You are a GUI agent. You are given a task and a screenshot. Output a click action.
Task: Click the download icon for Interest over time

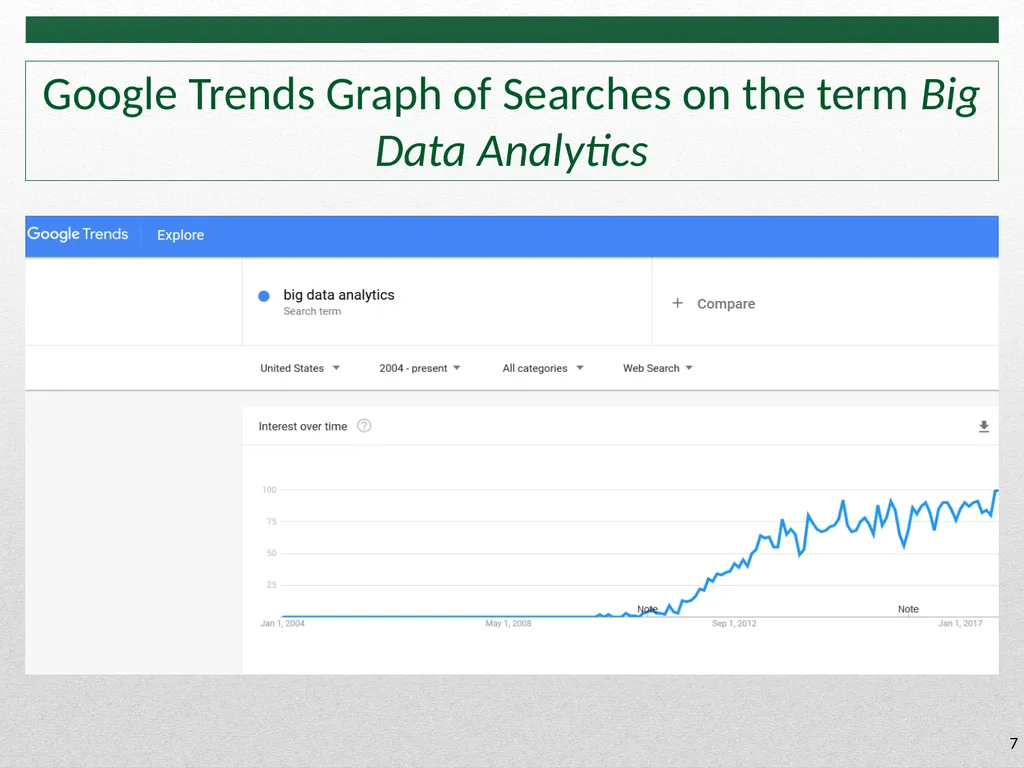[x=984, y=426]
